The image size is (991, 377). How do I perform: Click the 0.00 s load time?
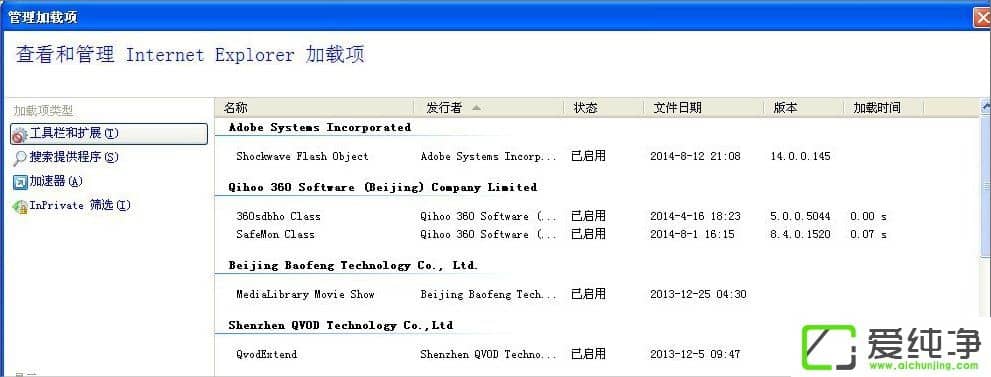[868, 217]
